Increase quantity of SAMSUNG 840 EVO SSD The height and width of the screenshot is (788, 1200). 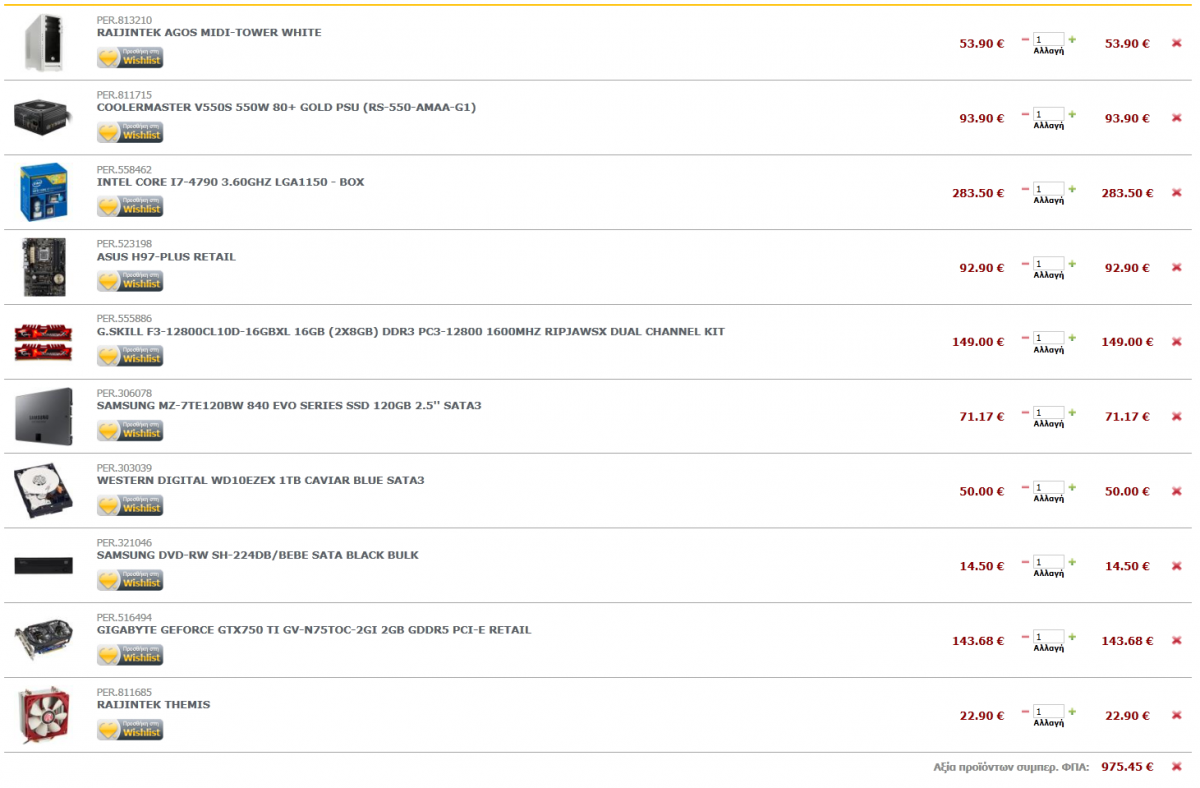click(x=1072, y=413)
